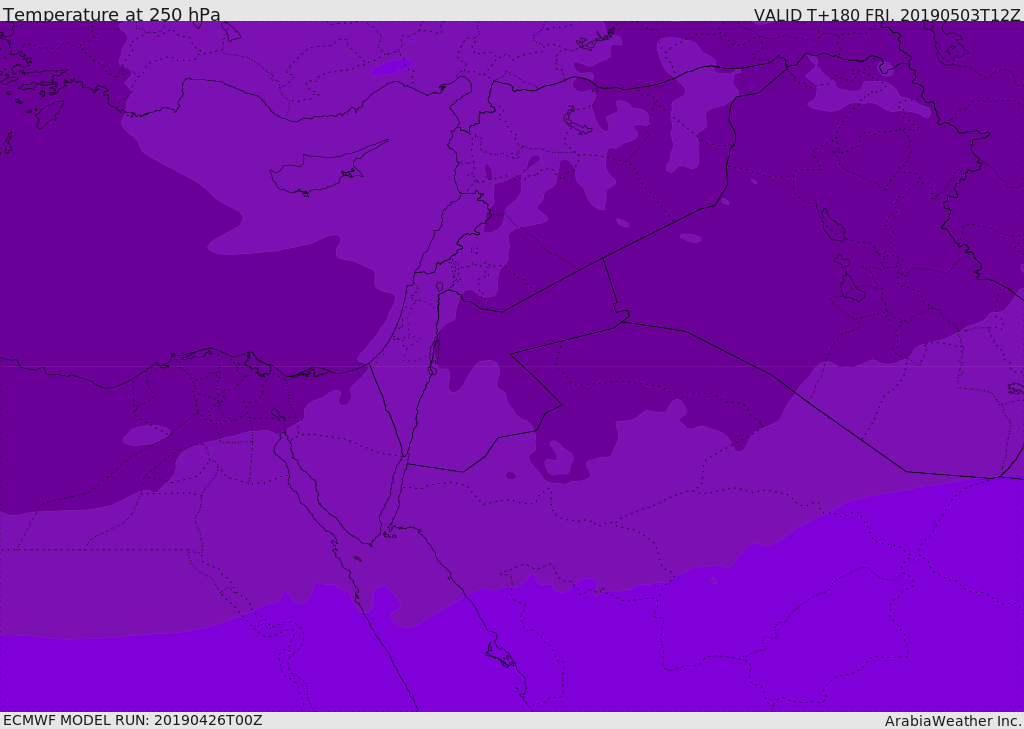1024x729 pixels.
Task: Click the 'Temperature at 250 hPa' title text
Action: 112,14
